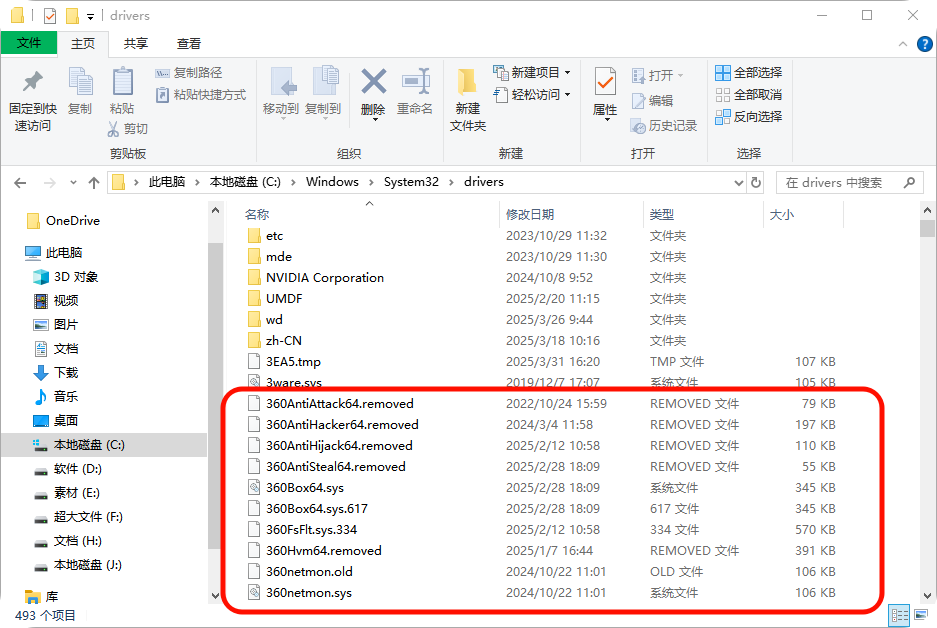The image size is (937, 628).
Task: Click the navigation pane scroll up arrow
Action: point(216,210)
